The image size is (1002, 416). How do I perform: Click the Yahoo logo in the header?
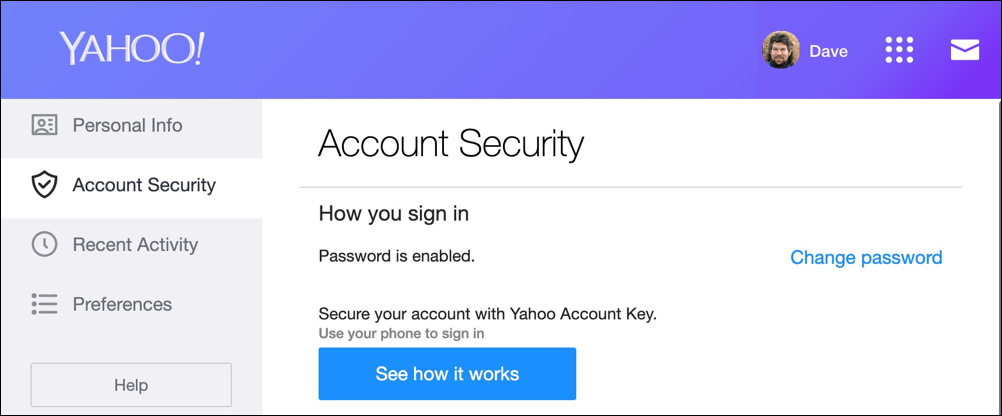click(x=131, y=49)
